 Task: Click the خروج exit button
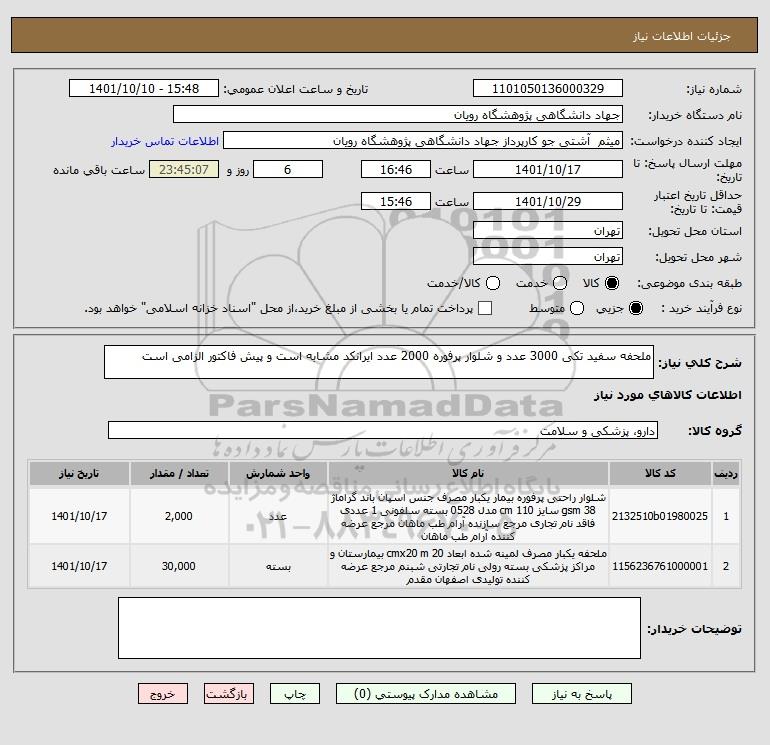pyautogui.click(x=163, y=694)
